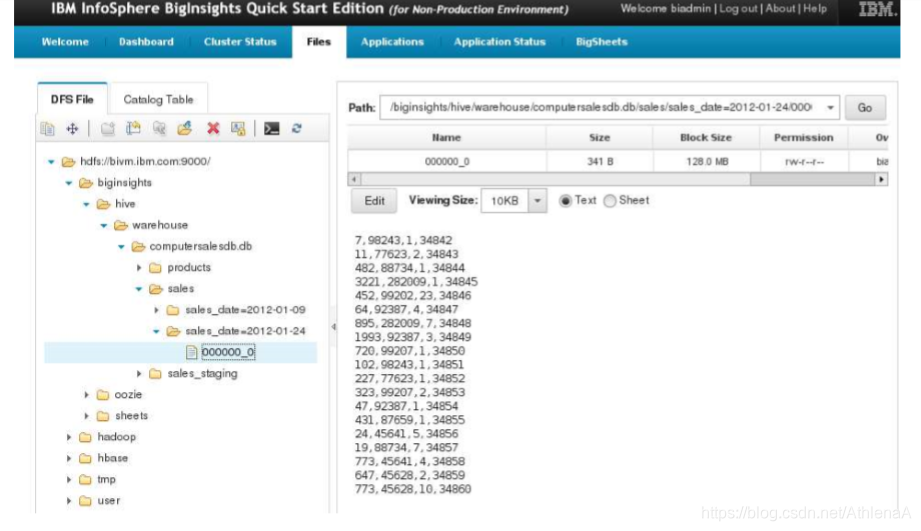Open the Cluster Status tab
Image resolution: width=921 pixels, height=531 pixels.
(240, 42)
